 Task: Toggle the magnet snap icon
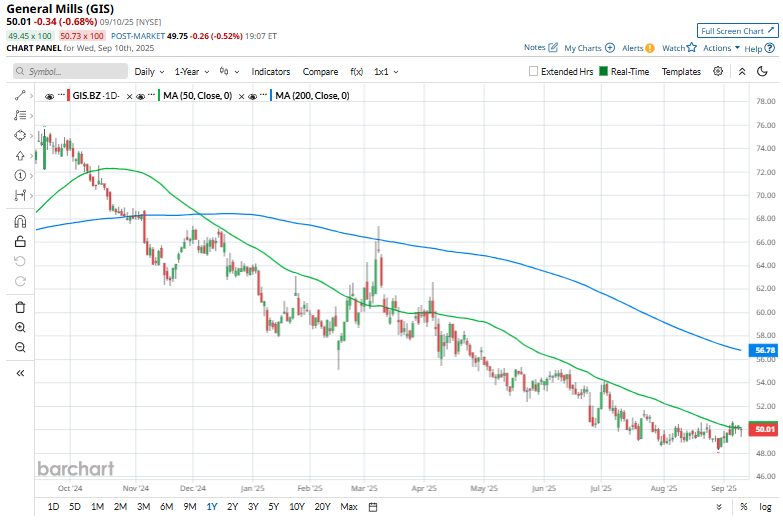tap(20, 221)
